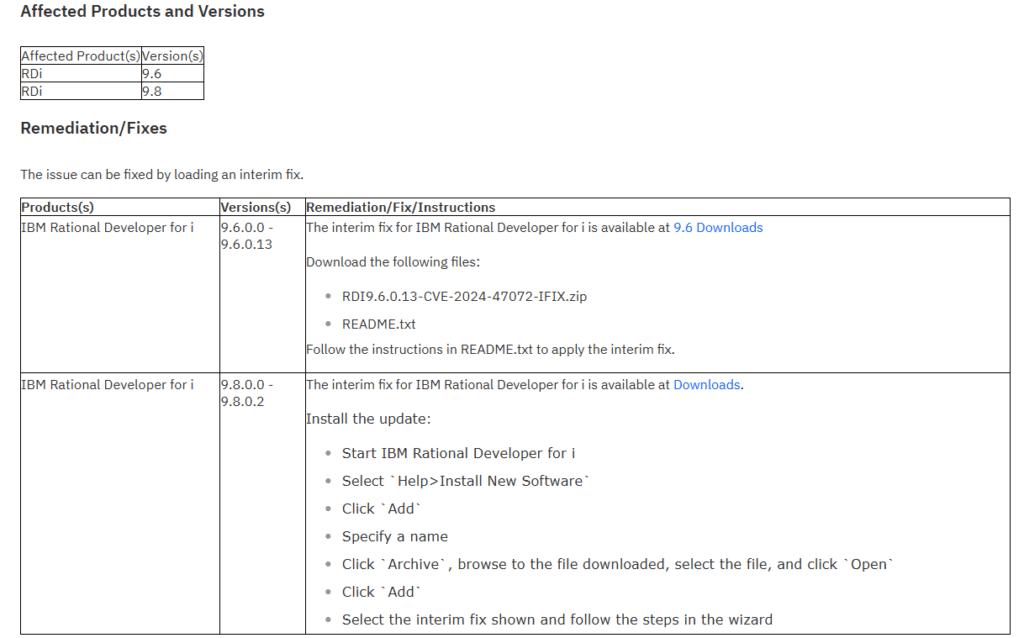Click the line "Follow the instructions in README.txt to apply"
1024x638 pixels.
pyautogui.click(x=490, y=349)
